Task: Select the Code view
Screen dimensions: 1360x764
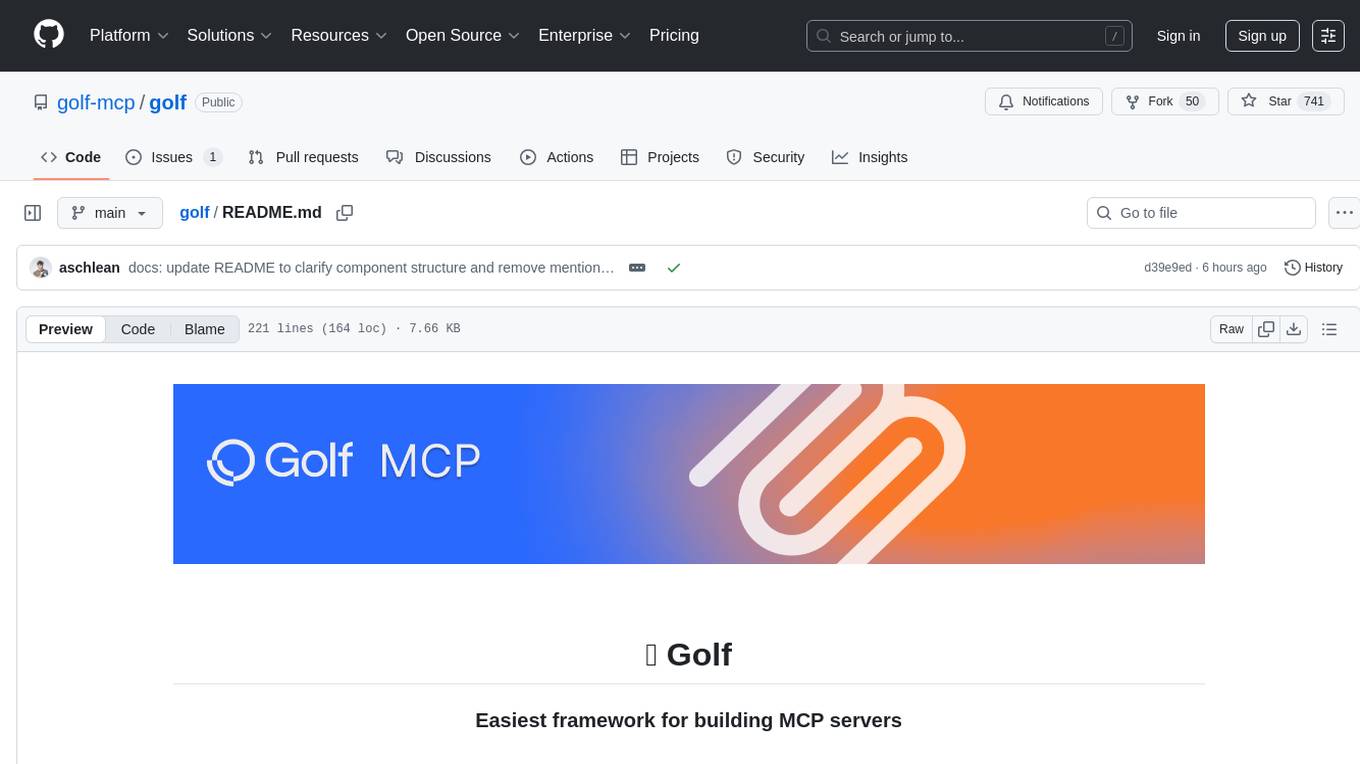Action: (x=138, y=329)
